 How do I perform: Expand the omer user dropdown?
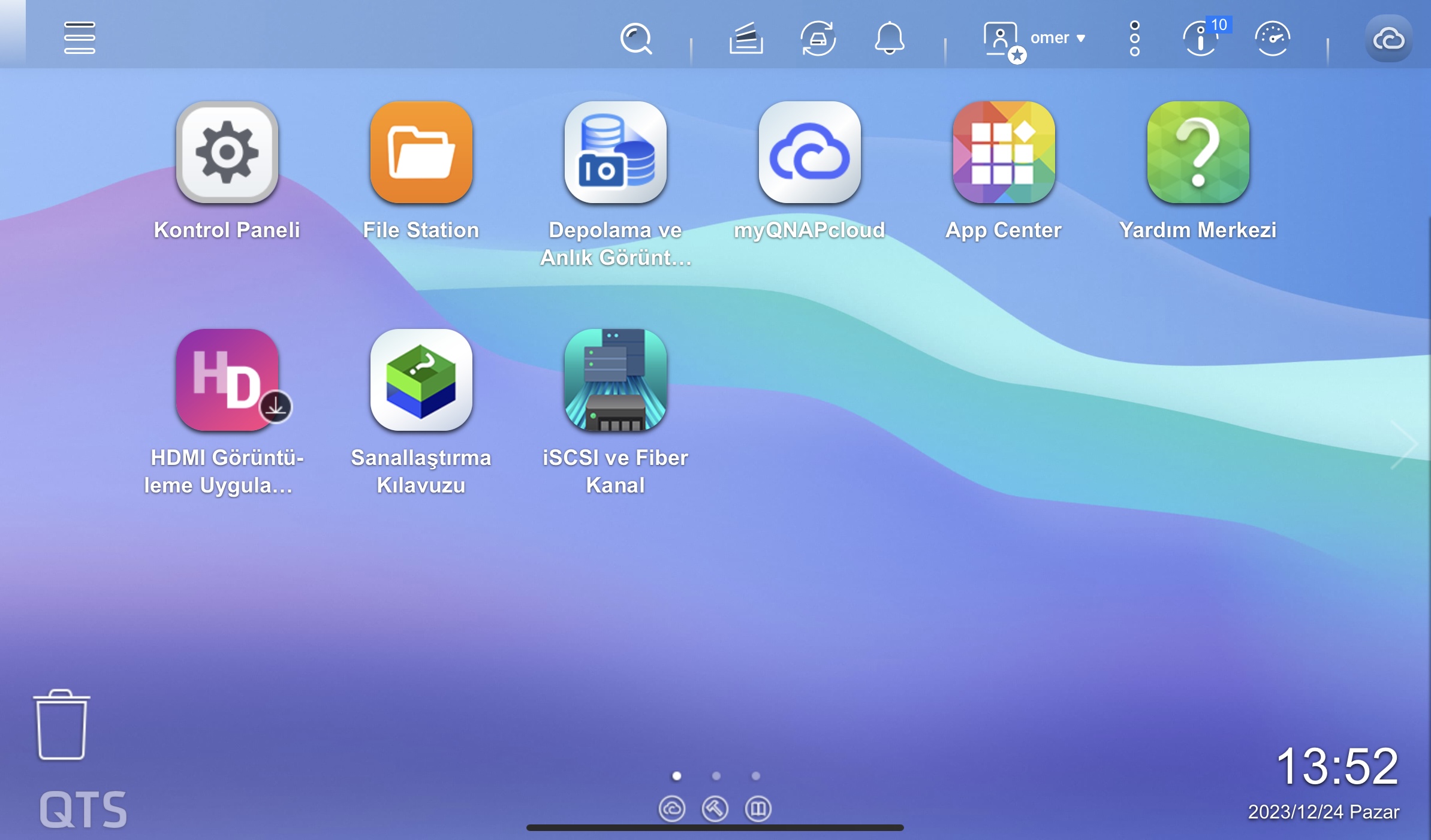point(1058,38)
